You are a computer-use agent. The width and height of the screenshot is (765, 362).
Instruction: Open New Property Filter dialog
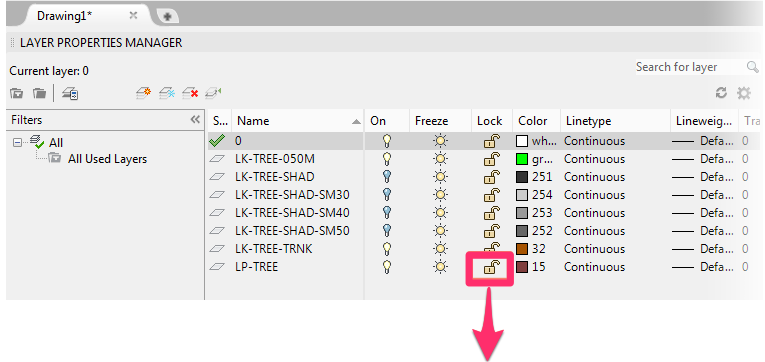click(17, 93)
